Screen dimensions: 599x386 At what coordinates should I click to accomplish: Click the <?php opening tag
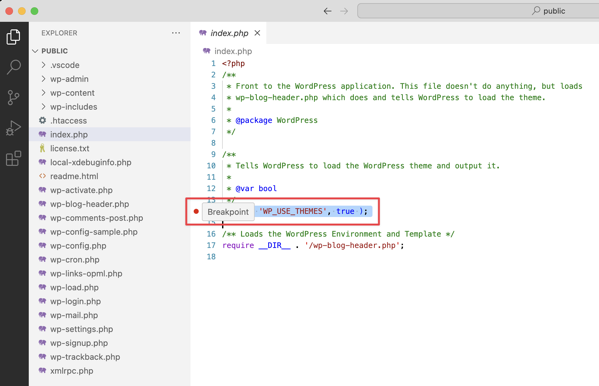tap(233, 63)
